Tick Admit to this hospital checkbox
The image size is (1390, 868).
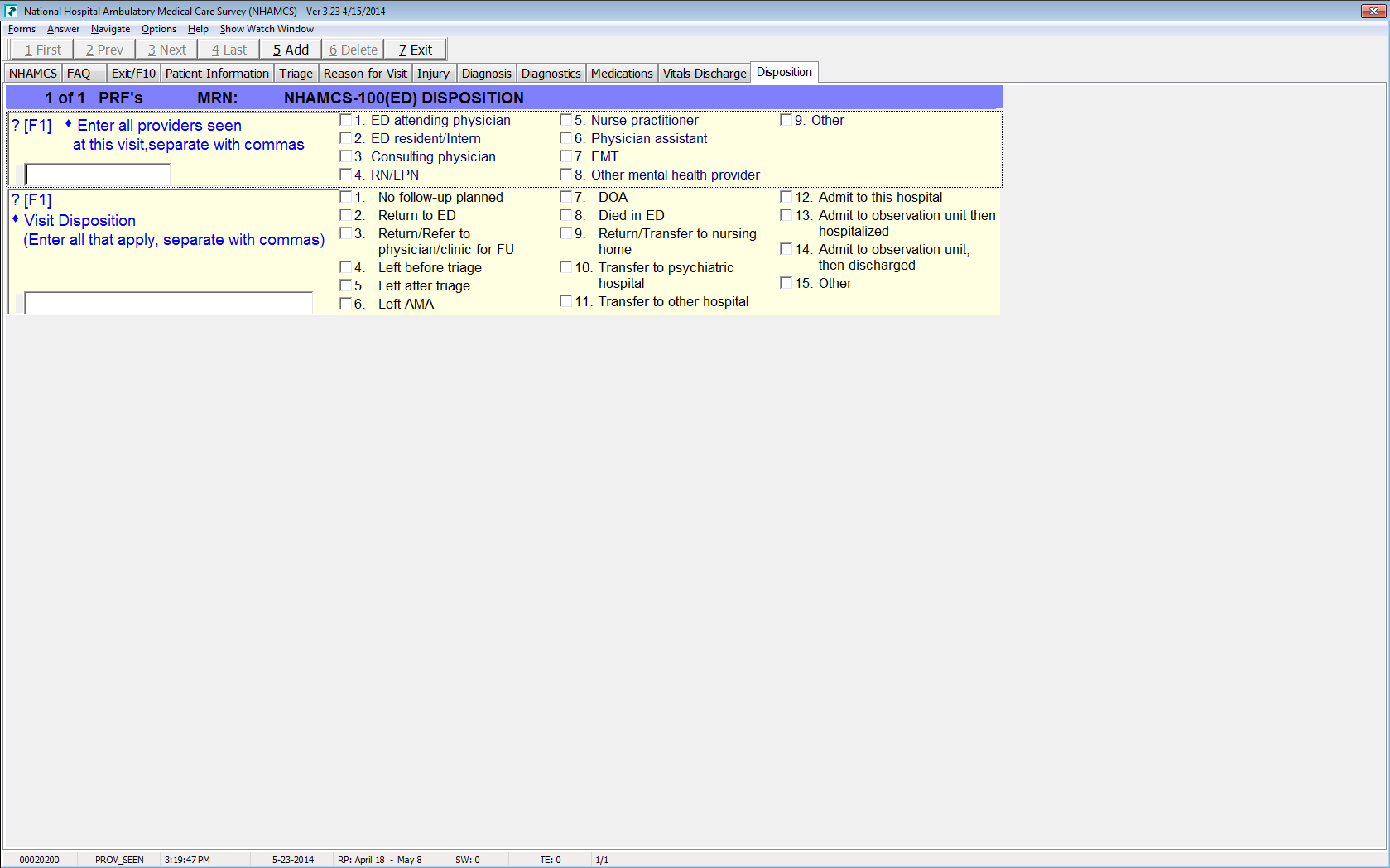click(786, 197)
